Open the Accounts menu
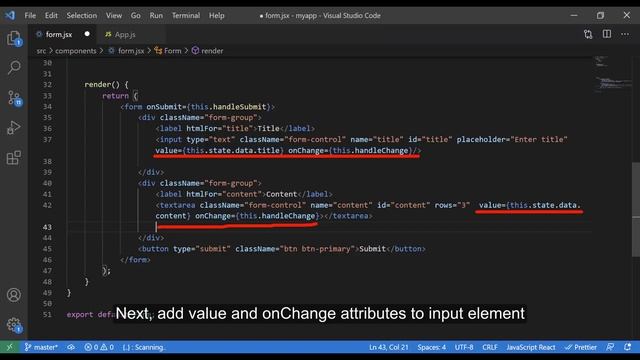The width and height of the screenshot is (640, 360). pos(14,295)
